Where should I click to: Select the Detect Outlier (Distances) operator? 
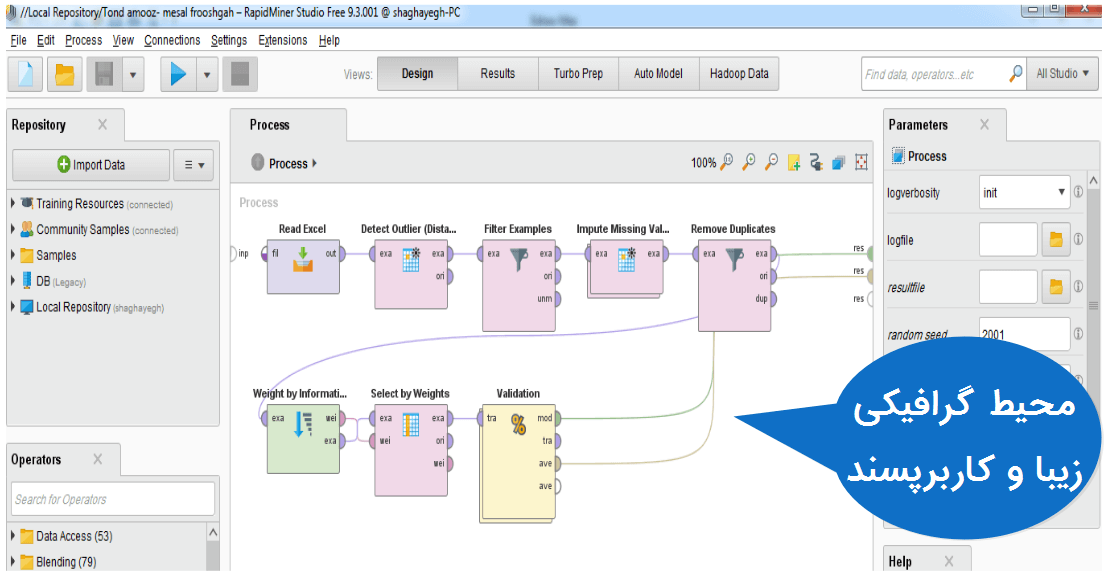pos(411,274)
